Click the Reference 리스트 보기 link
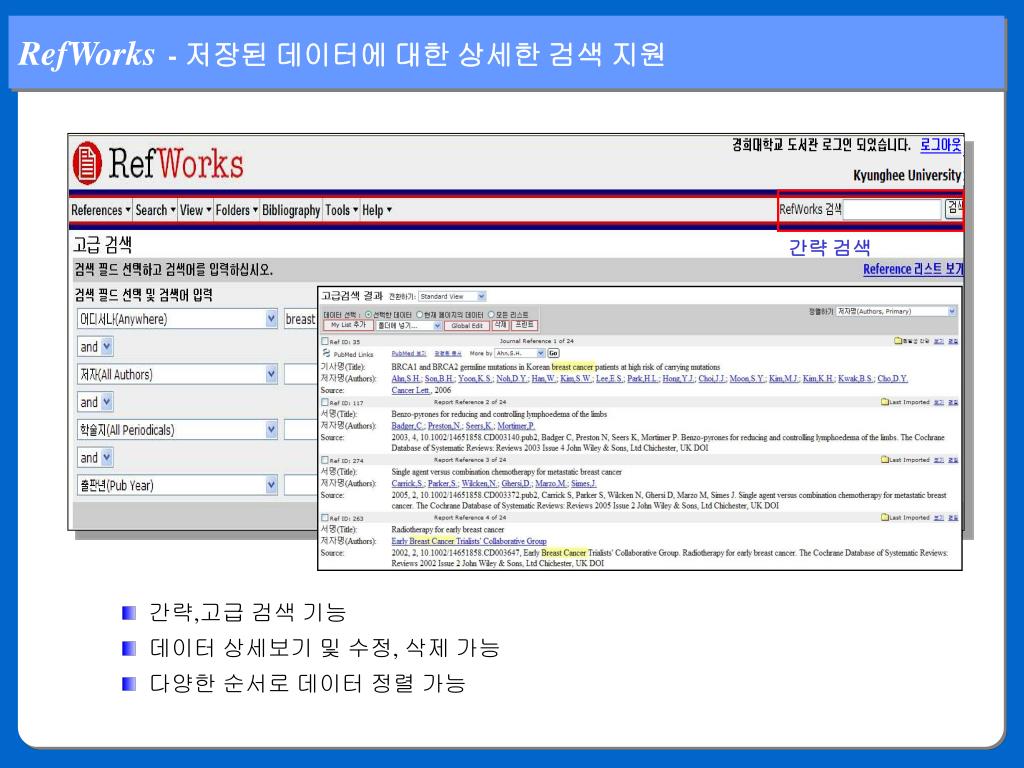 pos(912,269)
